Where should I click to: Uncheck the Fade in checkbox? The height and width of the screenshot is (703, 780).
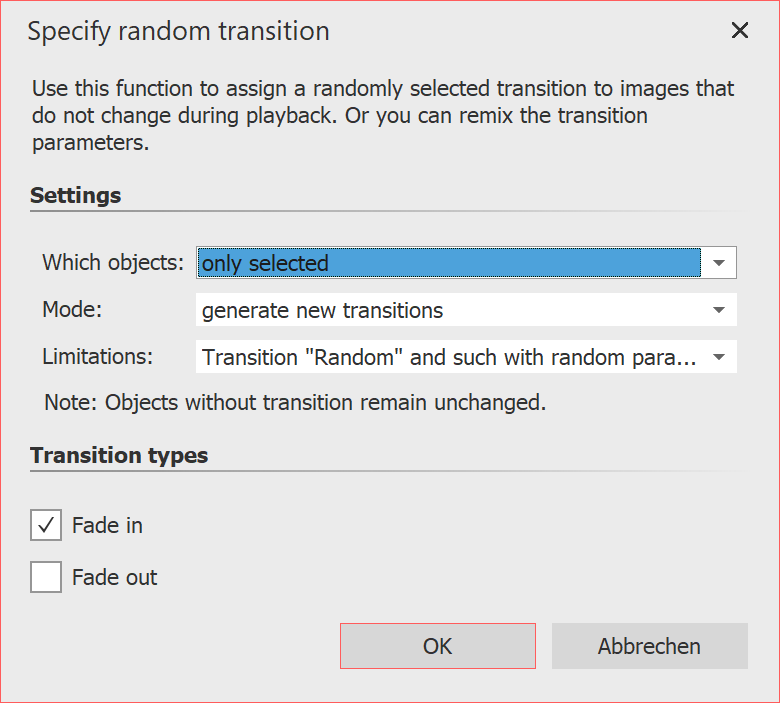click(46, 525)
